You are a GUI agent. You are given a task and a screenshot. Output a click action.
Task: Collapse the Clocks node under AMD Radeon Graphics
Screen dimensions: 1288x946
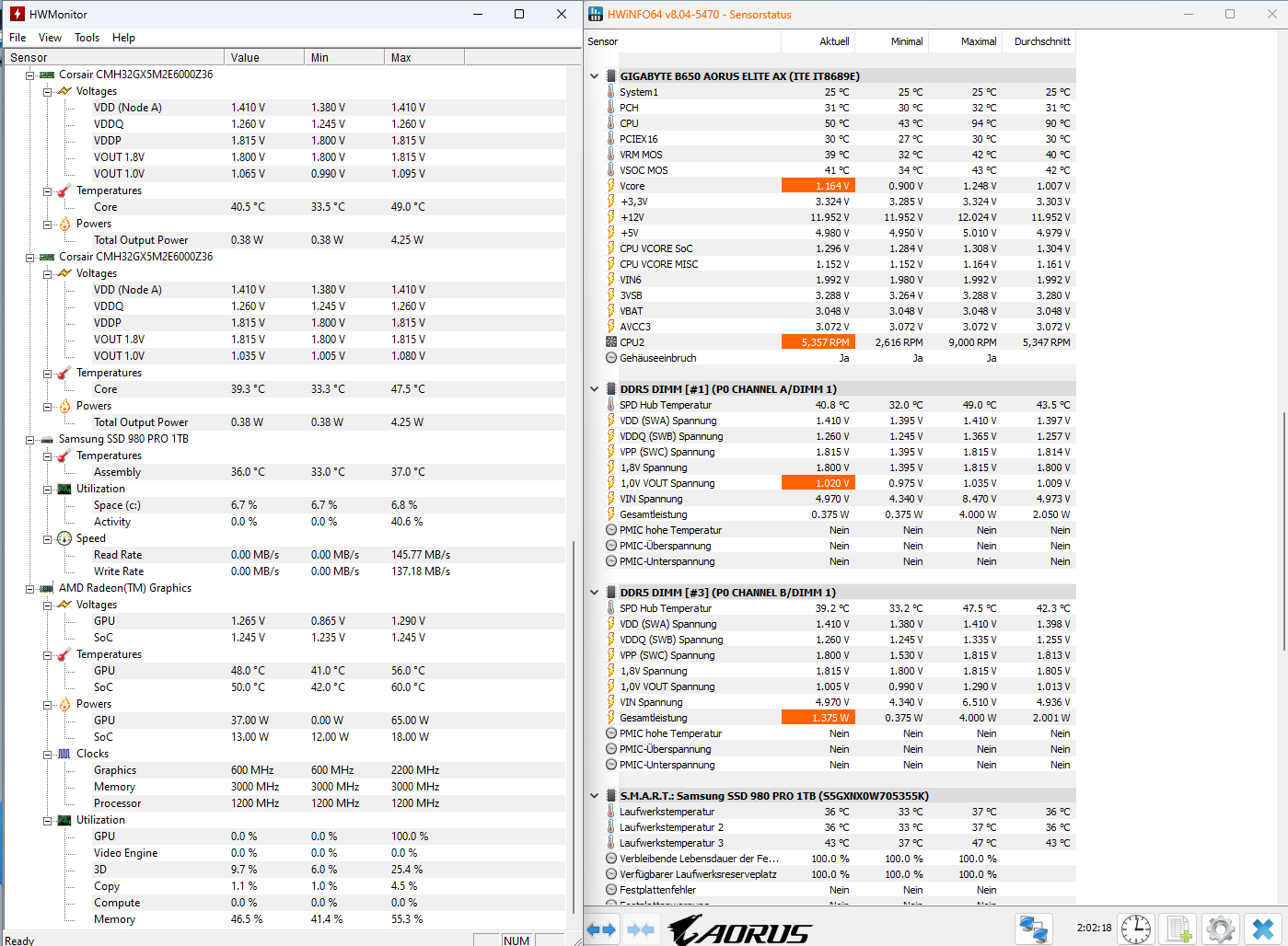[47, 754]
